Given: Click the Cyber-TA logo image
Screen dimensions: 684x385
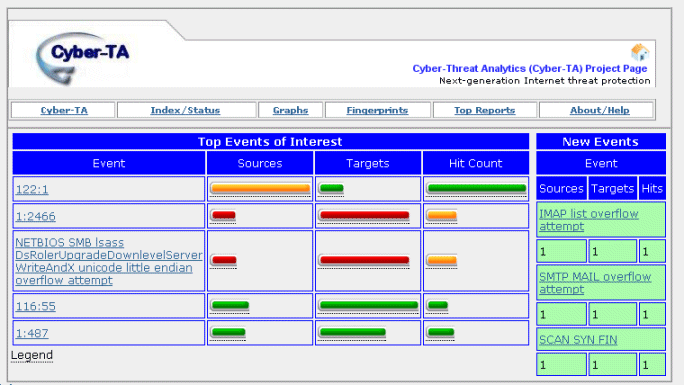Looking at the screenshot, I should 83,58.
